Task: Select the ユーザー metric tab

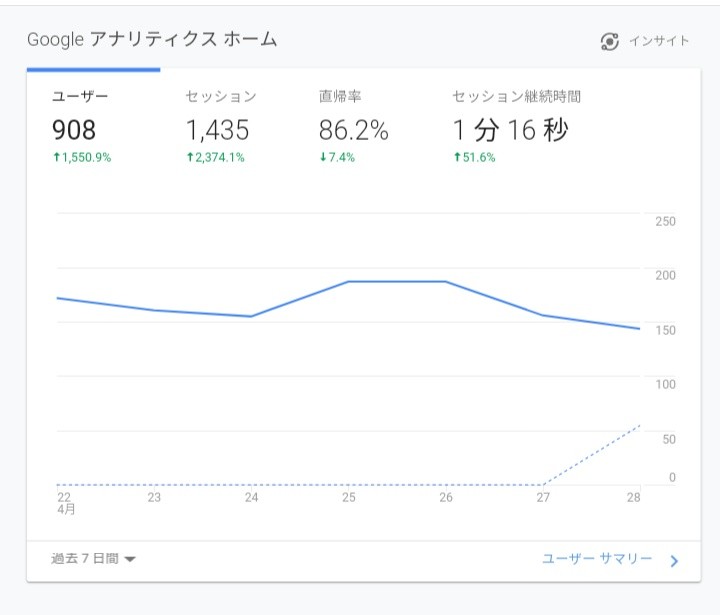Action: click(79, 97)
